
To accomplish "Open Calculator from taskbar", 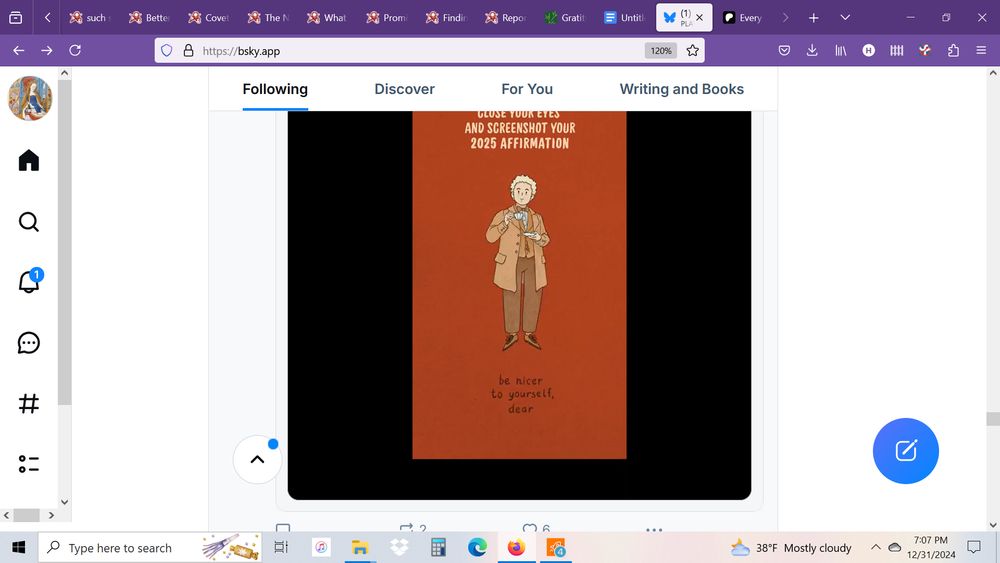I will click(x=438, y=547).
